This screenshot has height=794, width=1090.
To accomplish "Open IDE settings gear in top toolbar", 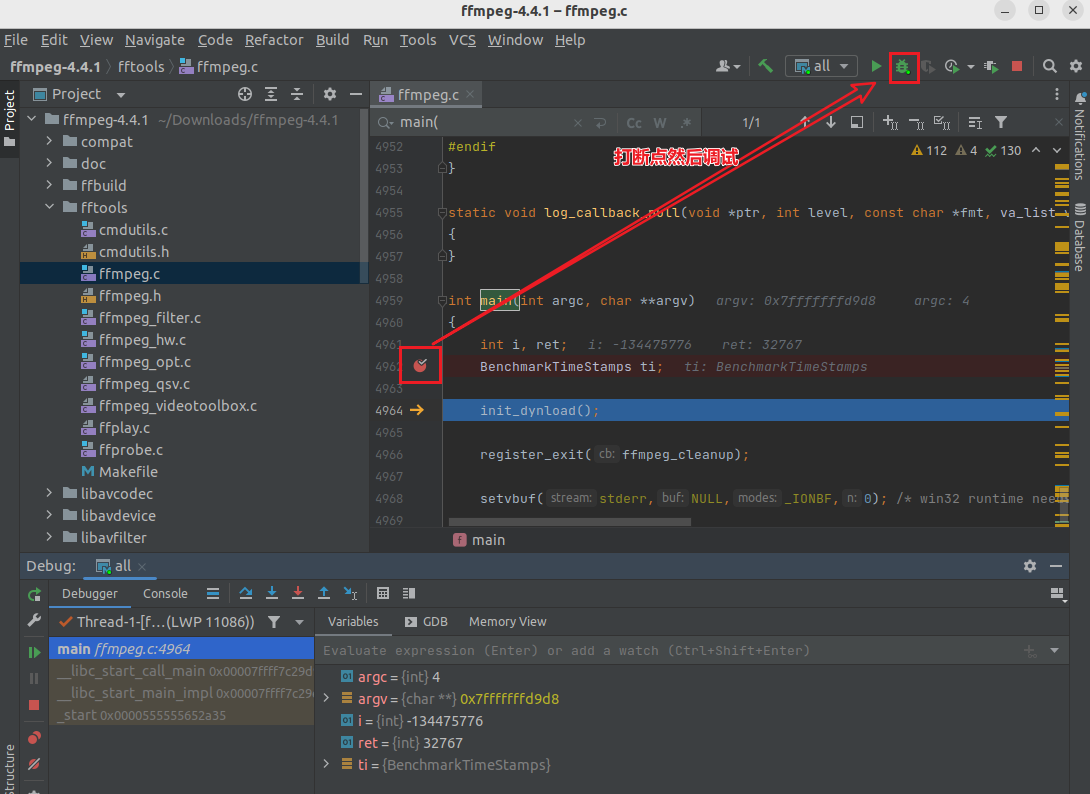I will (1076, 66).
